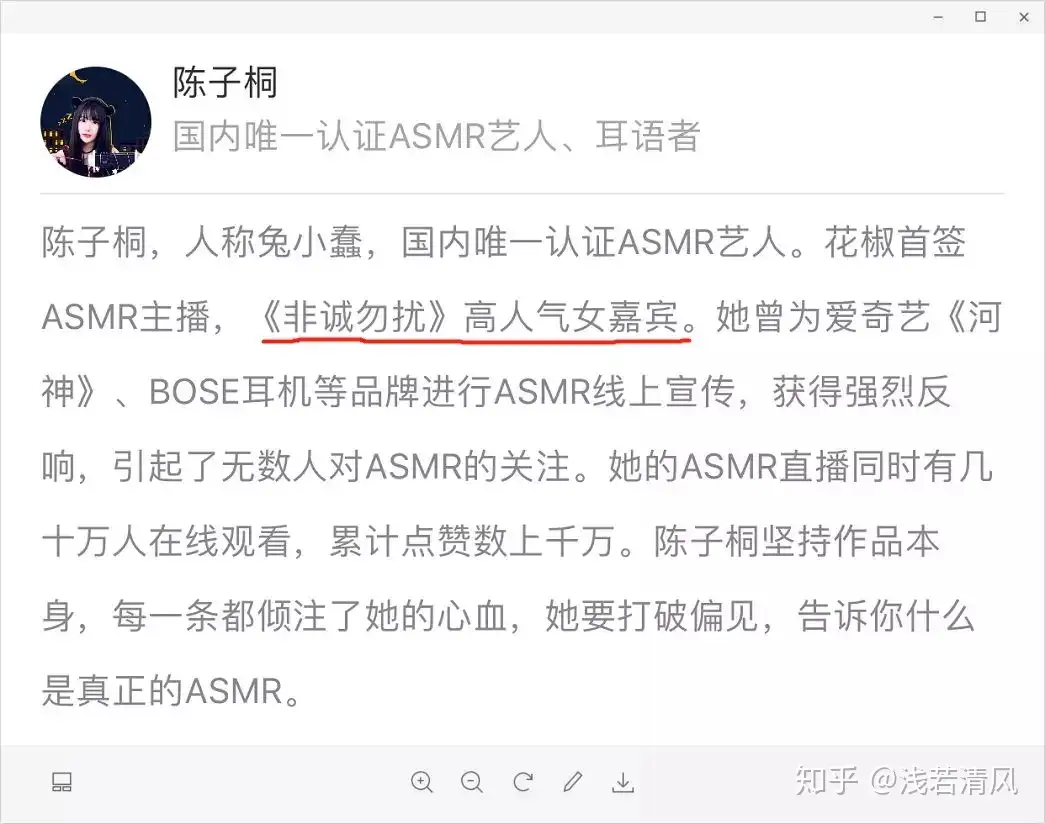Click the 知乎 @浅若清风 watermark

click(x=906, y=781)
